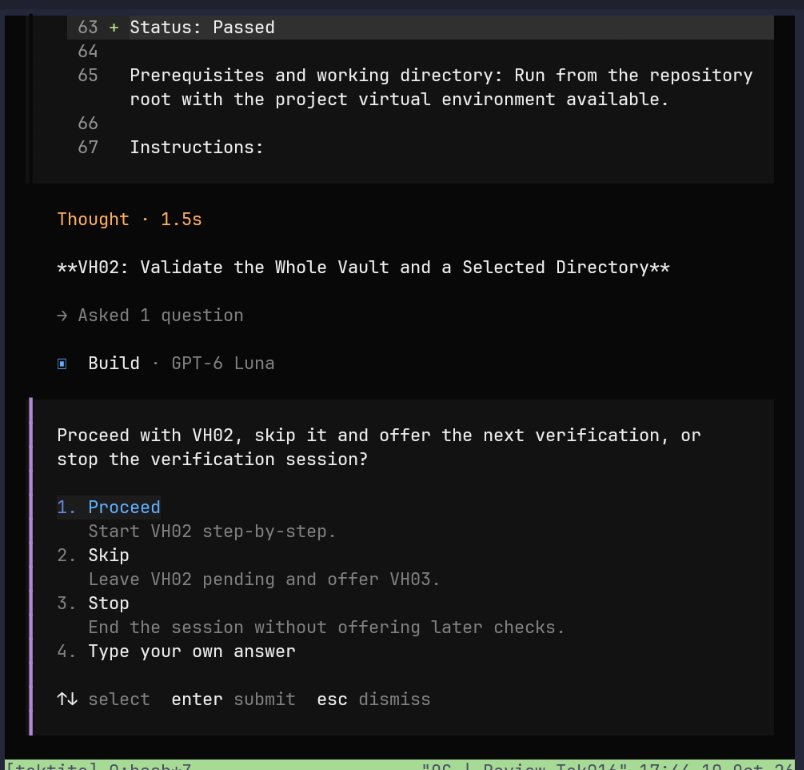The height and width of the screenshot is (770, 804).
Task: Click the arrow icon before Asked 1 question
Action: pyautogui.click(x=62, y=315)
